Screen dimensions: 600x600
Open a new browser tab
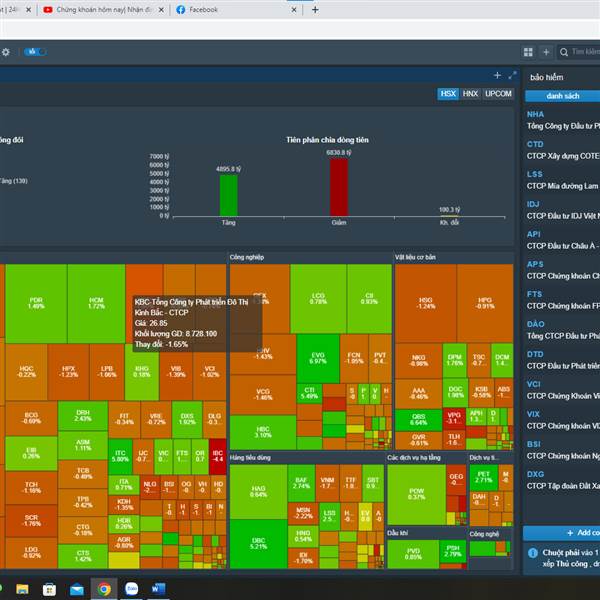coord(315,10)
